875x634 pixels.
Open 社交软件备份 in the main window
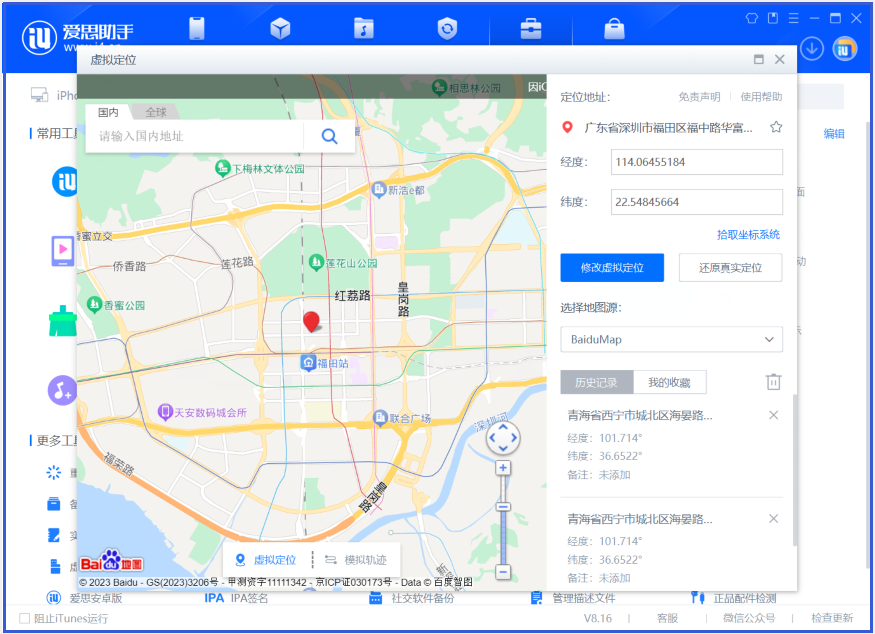pos(412,598)
